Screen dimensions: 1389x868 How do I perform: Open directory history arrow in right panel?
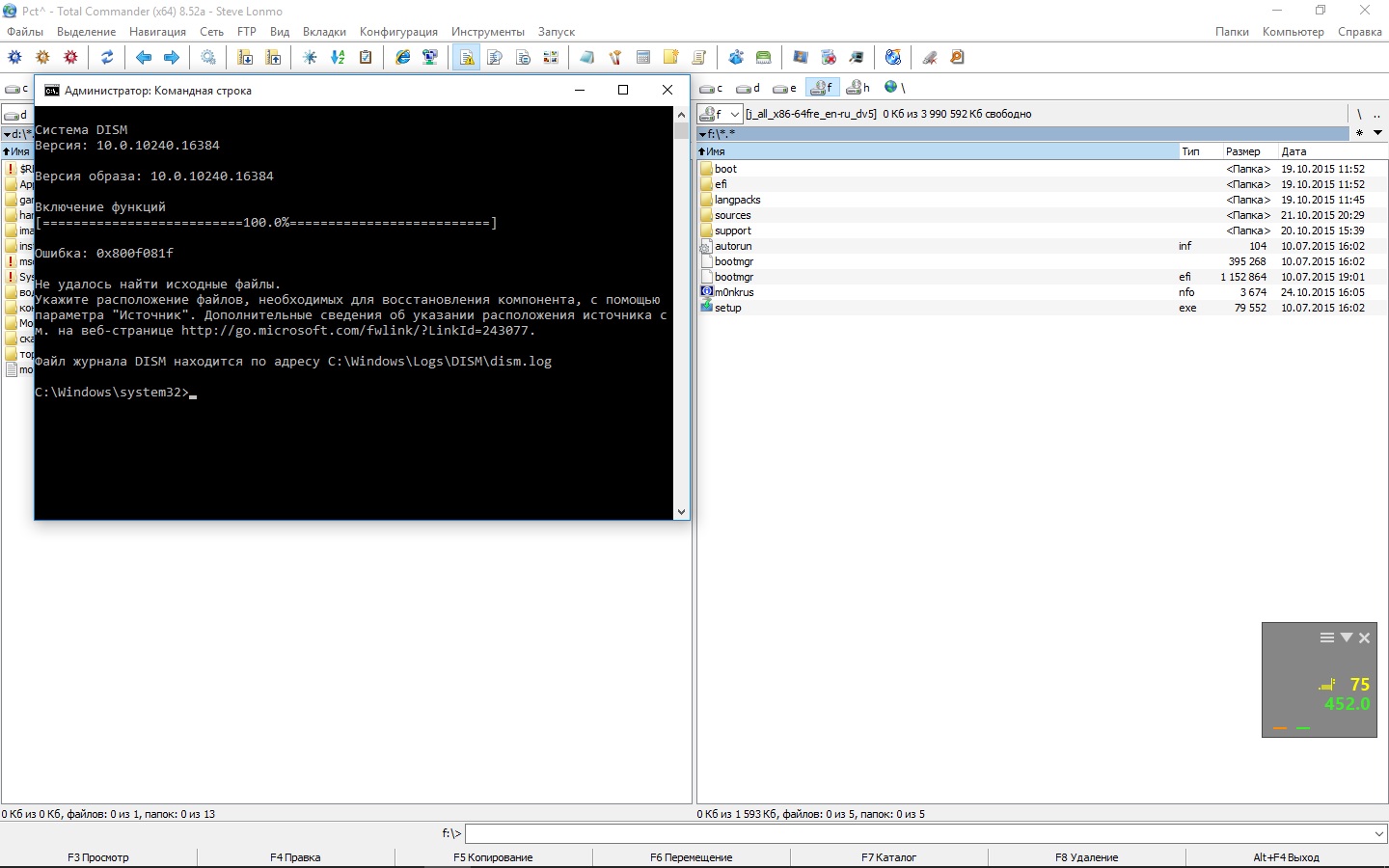1377,133
